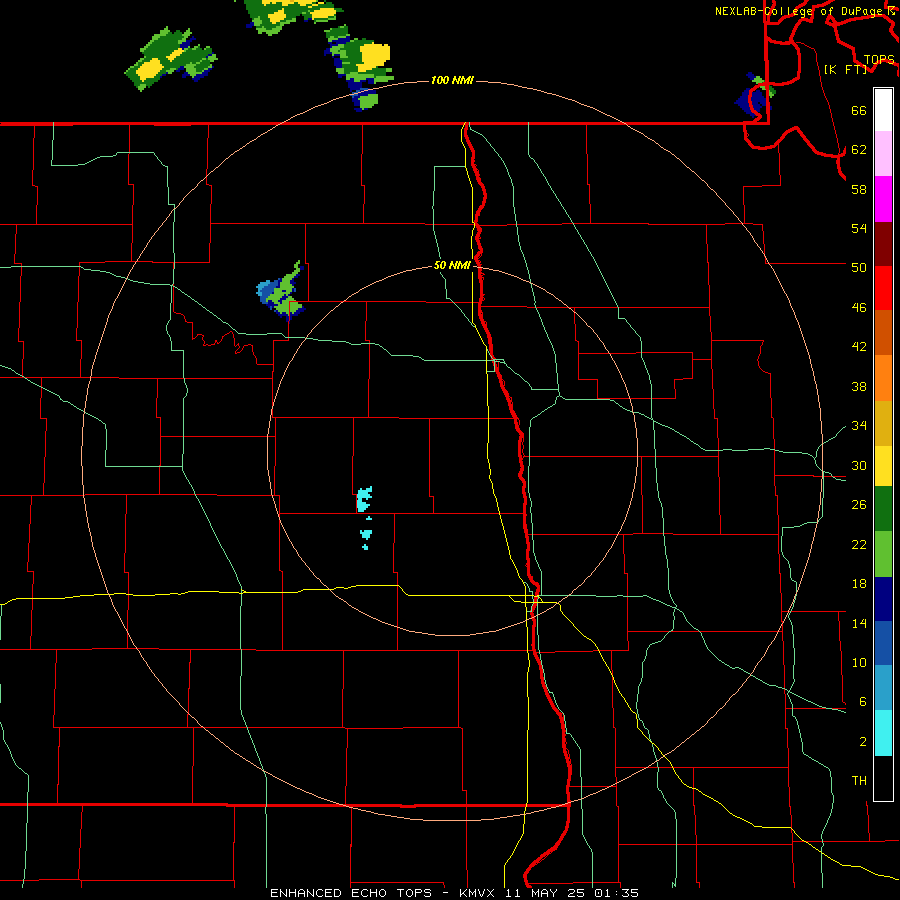Click the burnt orange legend swatch
The image size is (900, 900).
coord(883,332)
